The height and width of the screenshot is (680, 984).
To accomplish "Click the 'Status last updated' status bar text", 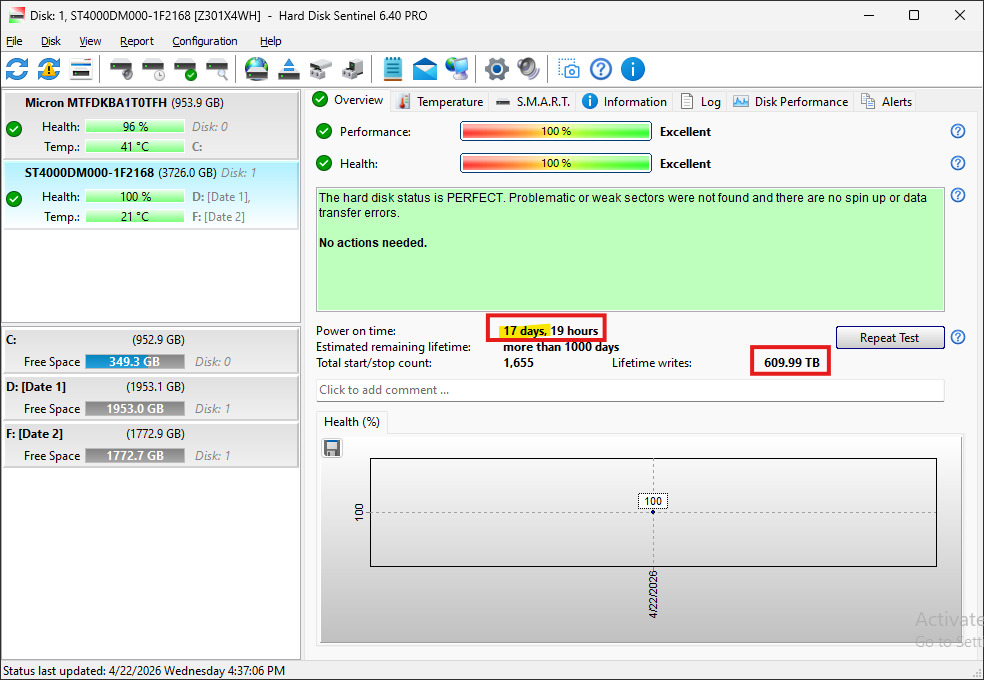I will [x=144, y=671].
